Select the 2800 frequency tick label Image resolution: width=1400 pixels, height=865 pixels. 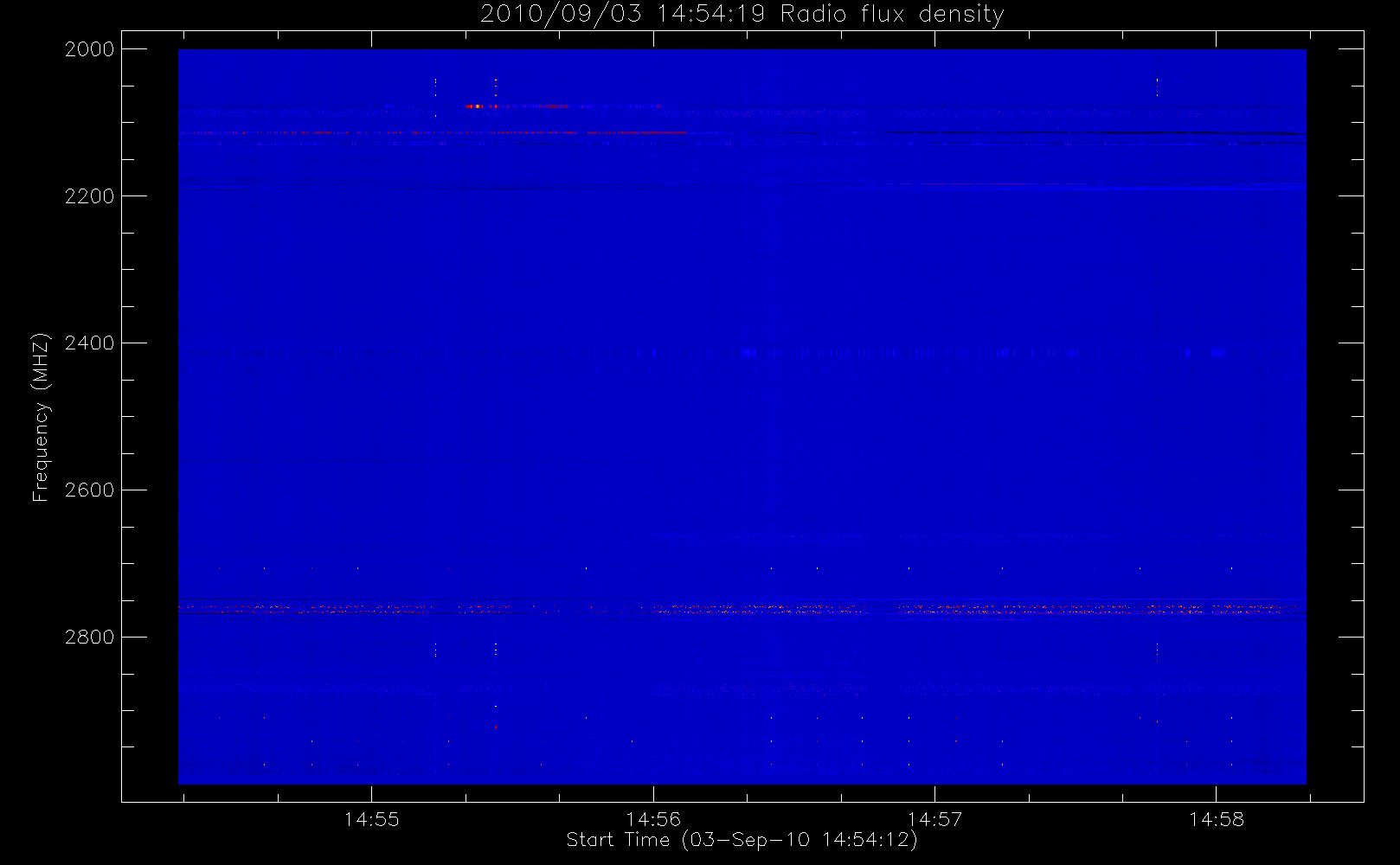(90, 638)
